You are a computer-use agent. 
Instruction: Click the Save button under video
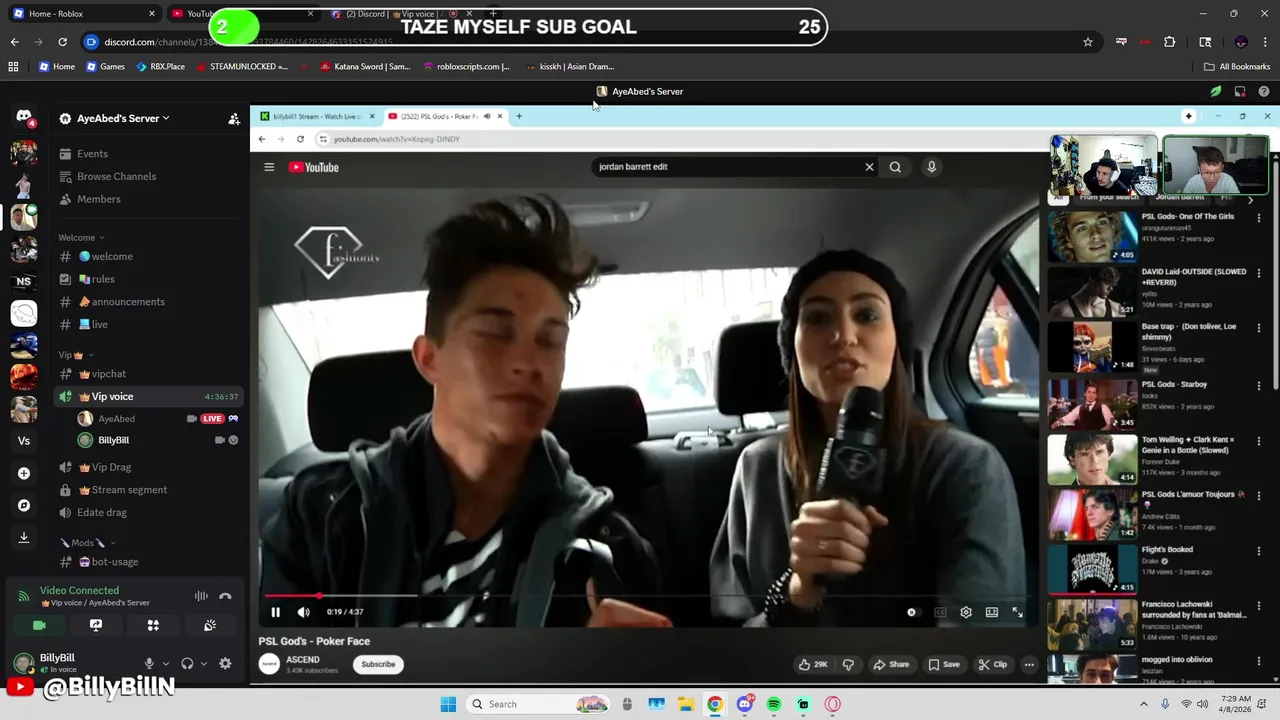point(943,664)
